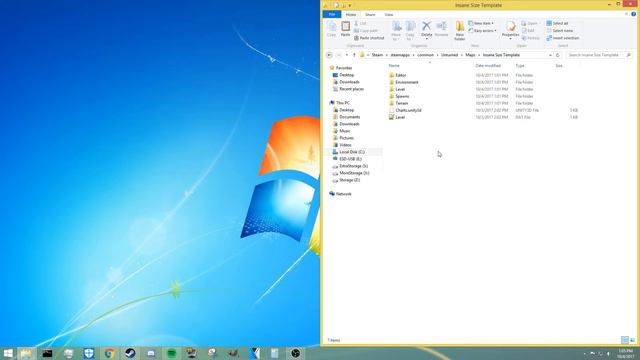The width and height of the screenshot is (640, 360).
Task: Click the Paste button in the ribbon
Action: click(x=345, y=29)
